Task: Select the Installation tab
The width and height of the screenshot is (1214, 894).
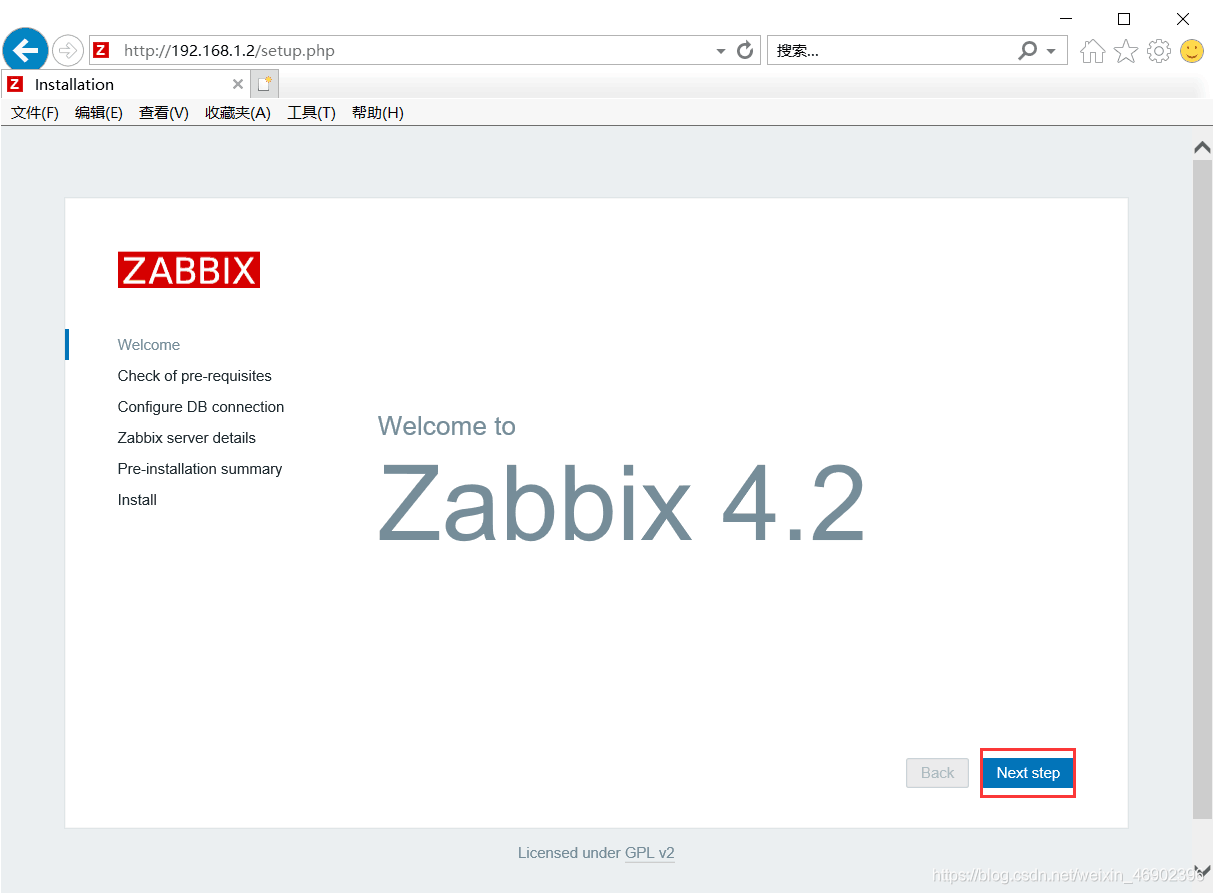Action: (x=125, y=84)
